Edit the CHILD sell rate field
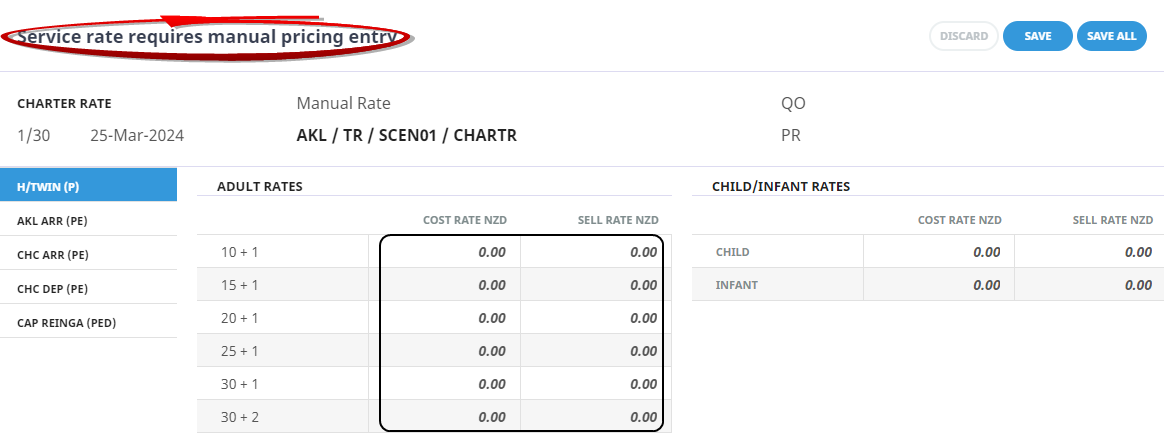This screenshot has width=1164, height=439. tap(1089, 252)
